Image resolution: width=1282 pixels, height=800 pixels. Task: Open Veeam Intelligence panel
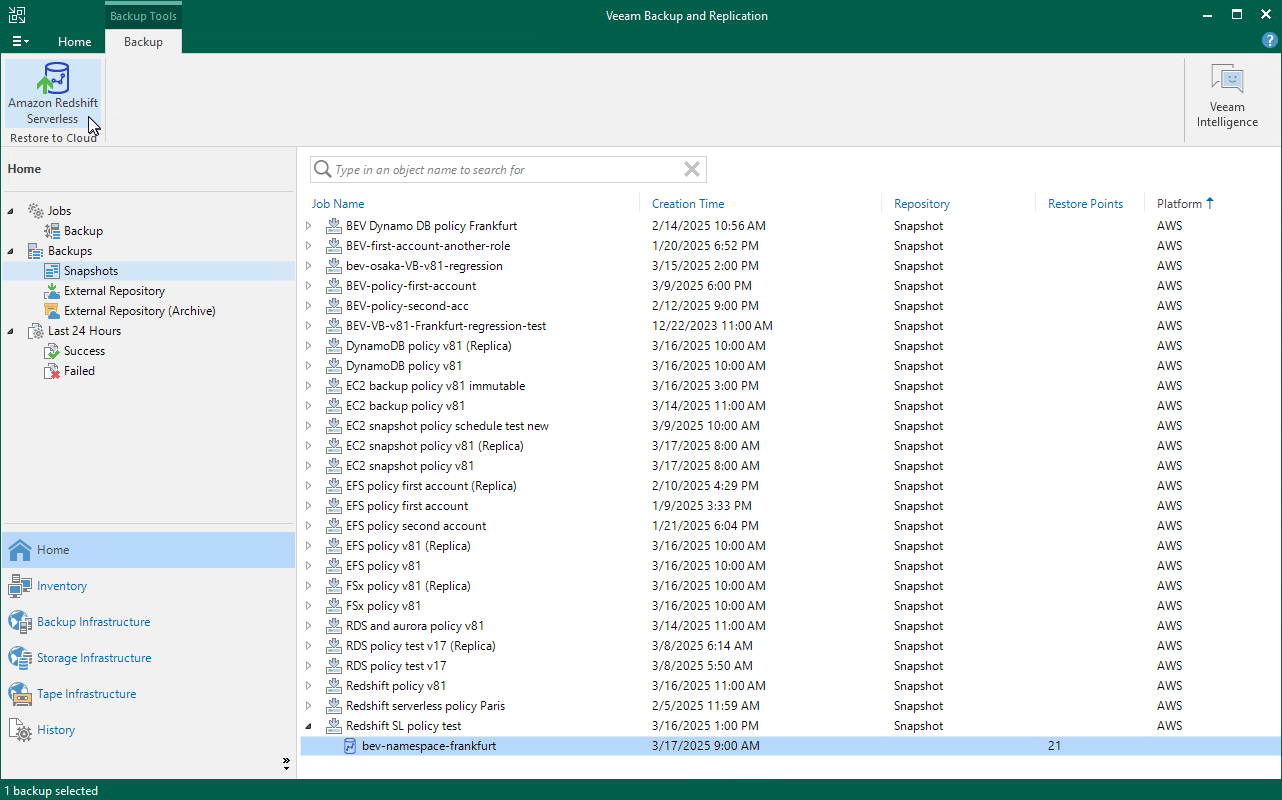click(1227, 96)
